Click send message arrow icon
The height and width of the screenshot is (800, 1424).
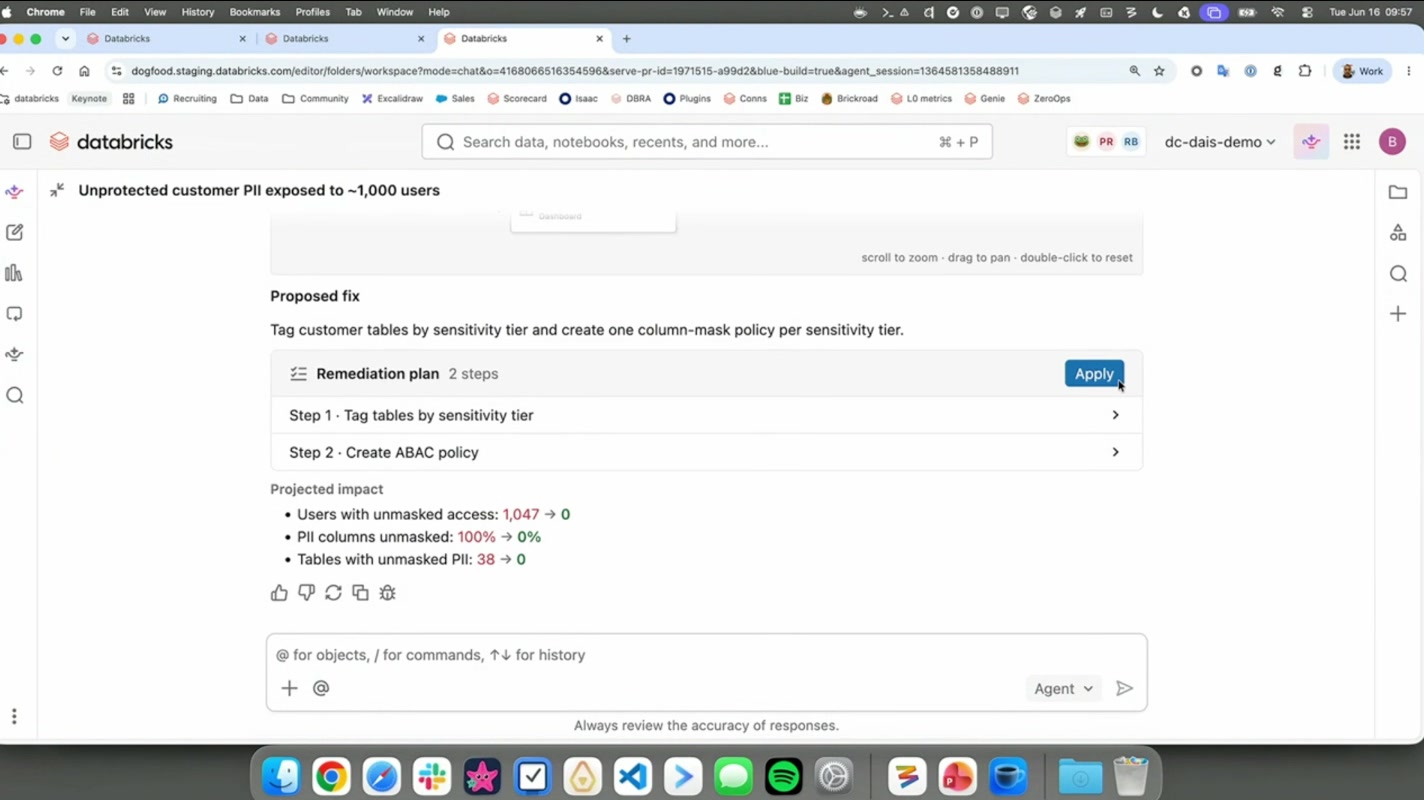[1124, 688]
